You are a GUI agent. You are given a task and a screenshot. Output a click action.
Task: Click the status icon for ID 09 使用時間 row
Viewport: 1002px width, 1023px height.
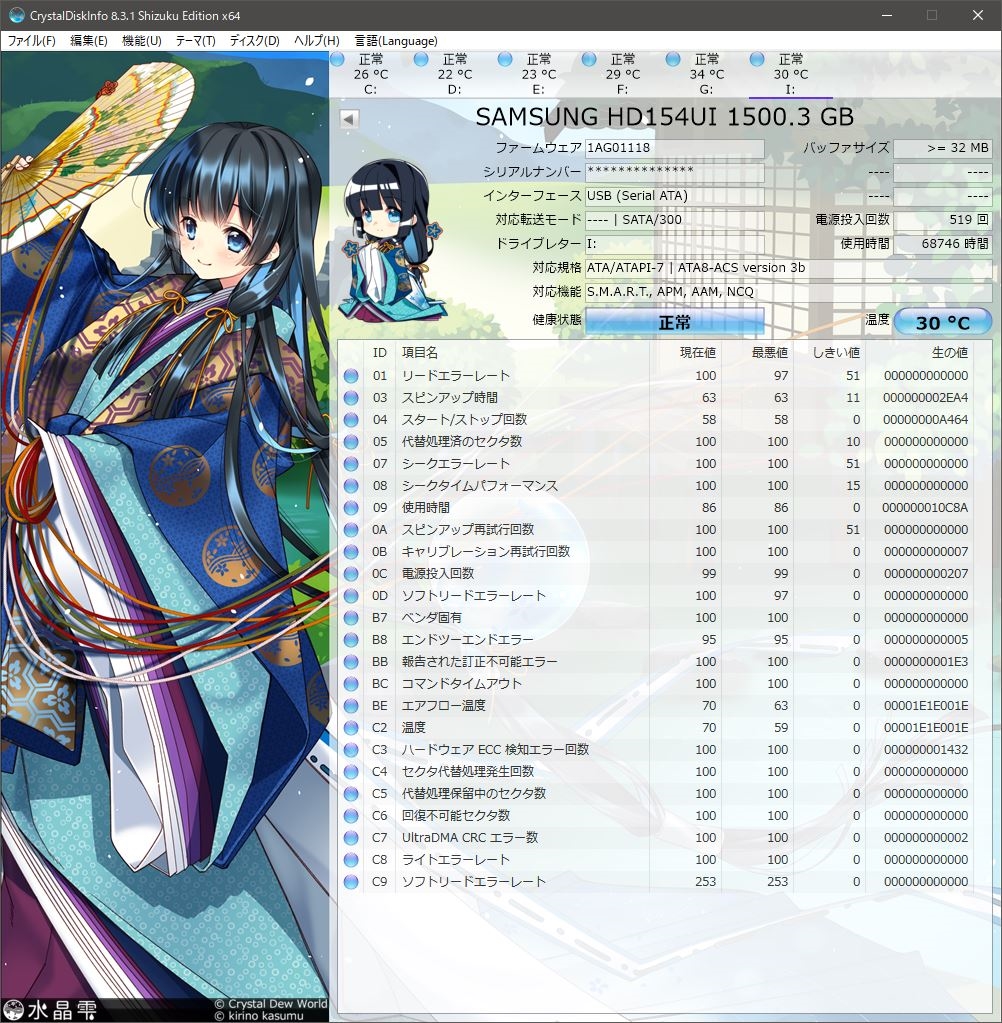(351, 508)
